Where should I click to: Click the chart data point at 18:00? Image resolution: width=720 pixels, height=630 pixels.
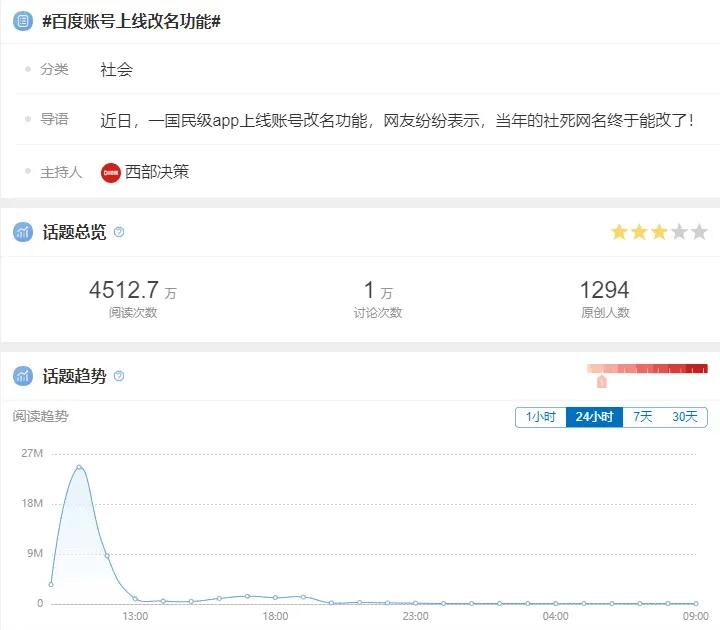coord(275,597)
